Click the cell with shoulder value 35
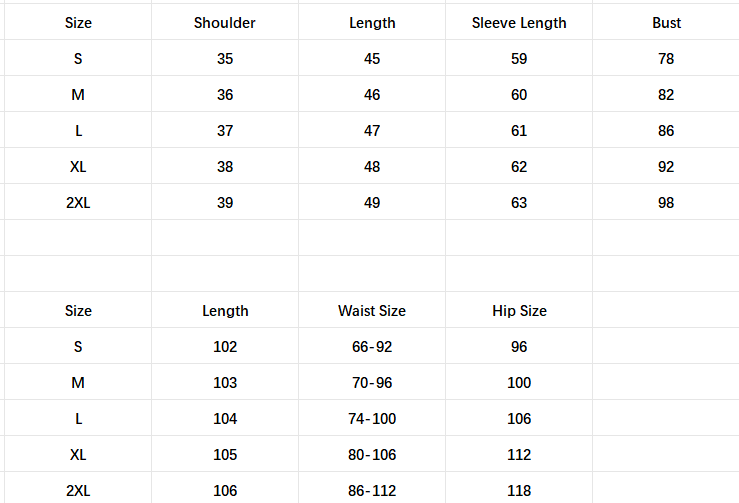 (225, 59)
